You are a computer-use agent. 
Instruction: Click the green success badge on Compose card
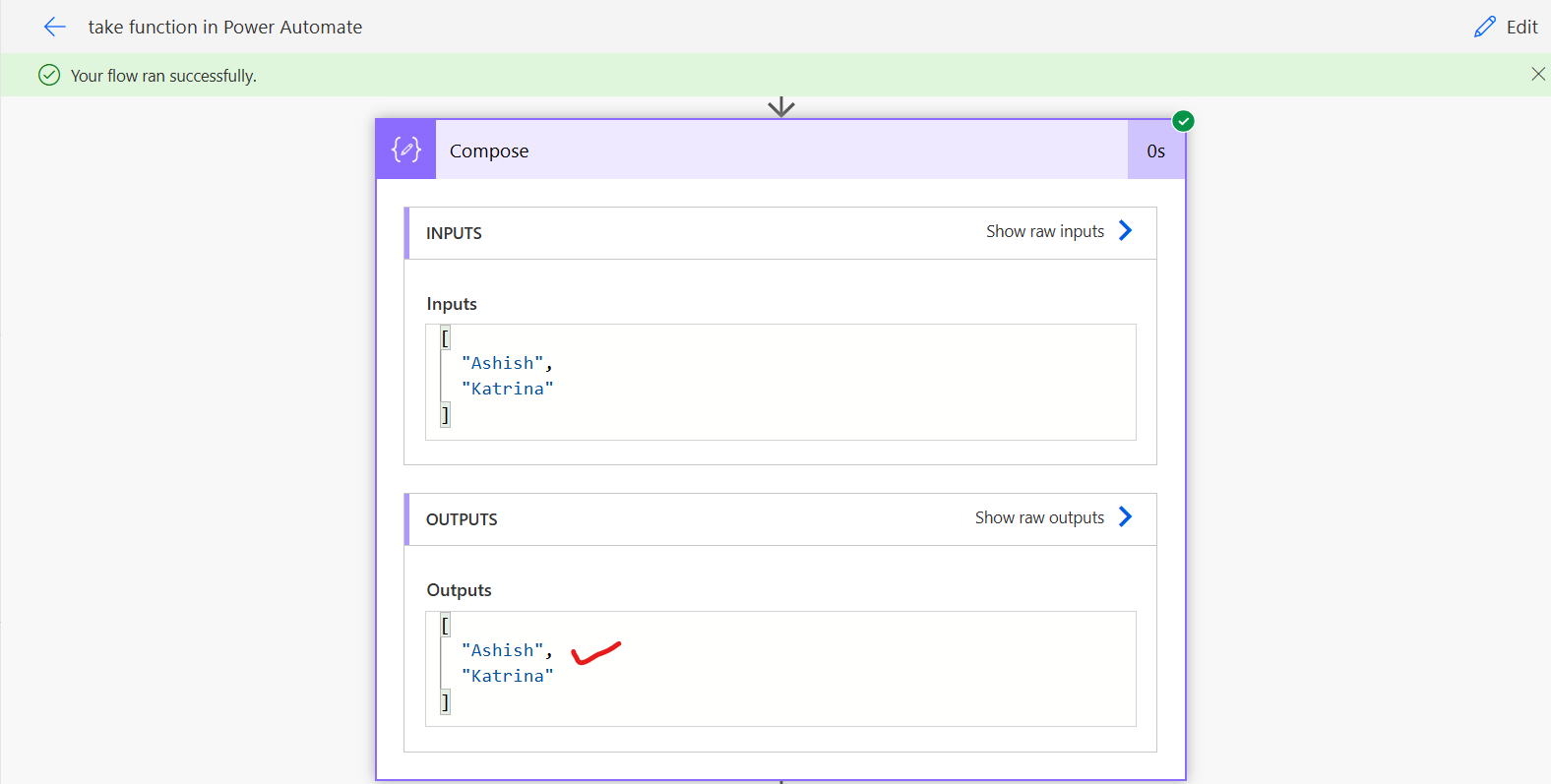tap(1183, 121)
